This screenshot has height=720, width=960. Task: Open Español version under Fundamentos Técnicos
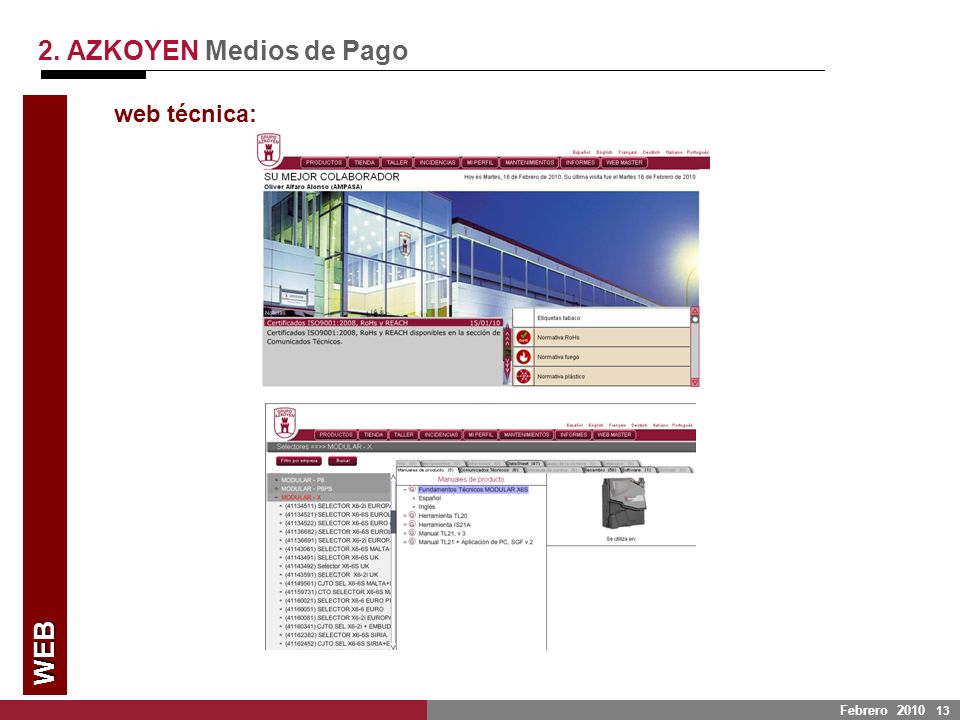[x=430, y=498]
